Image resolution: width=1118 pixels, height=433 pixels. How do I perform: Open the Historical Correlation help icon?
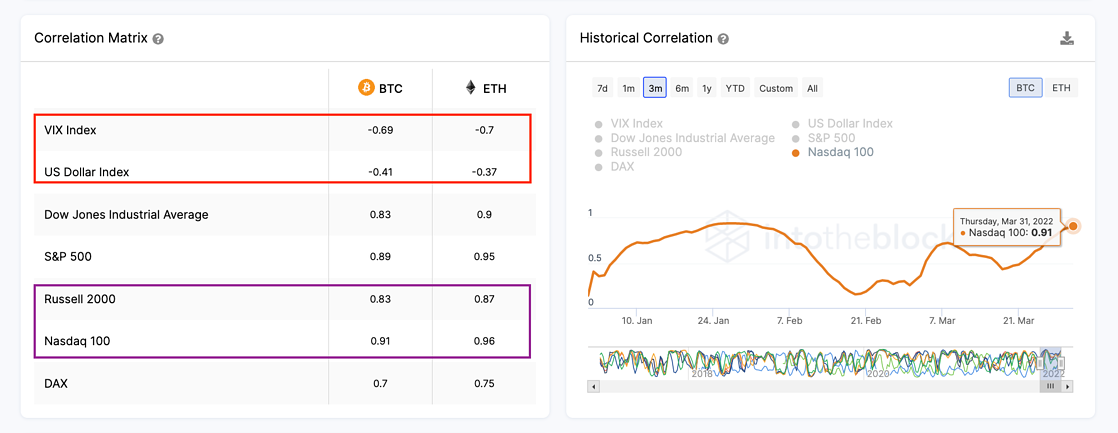pyautogui.click(x=723, y=39)
